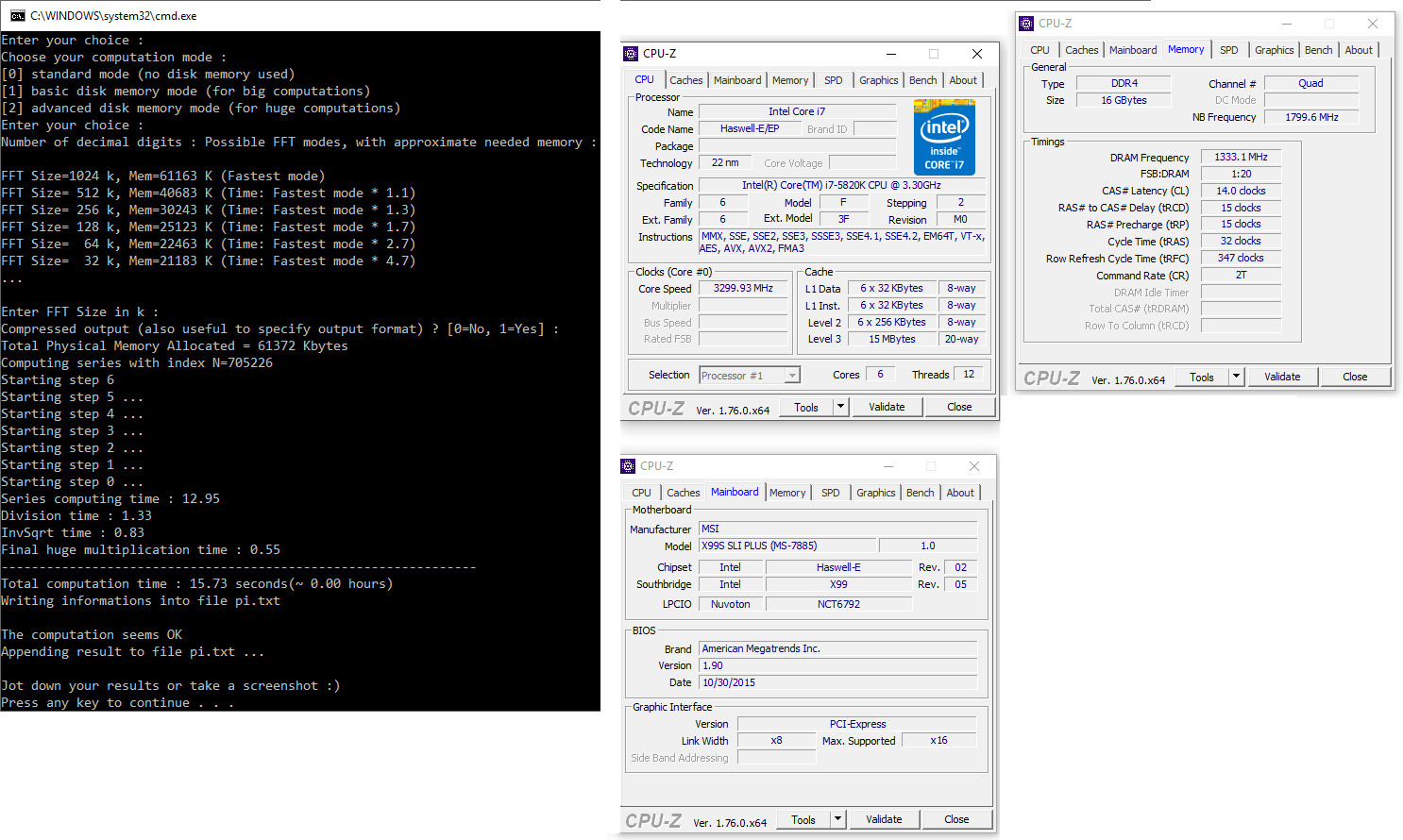
Task: Click the Intel Core i7 logo image
Action: [x=944, y=137]
